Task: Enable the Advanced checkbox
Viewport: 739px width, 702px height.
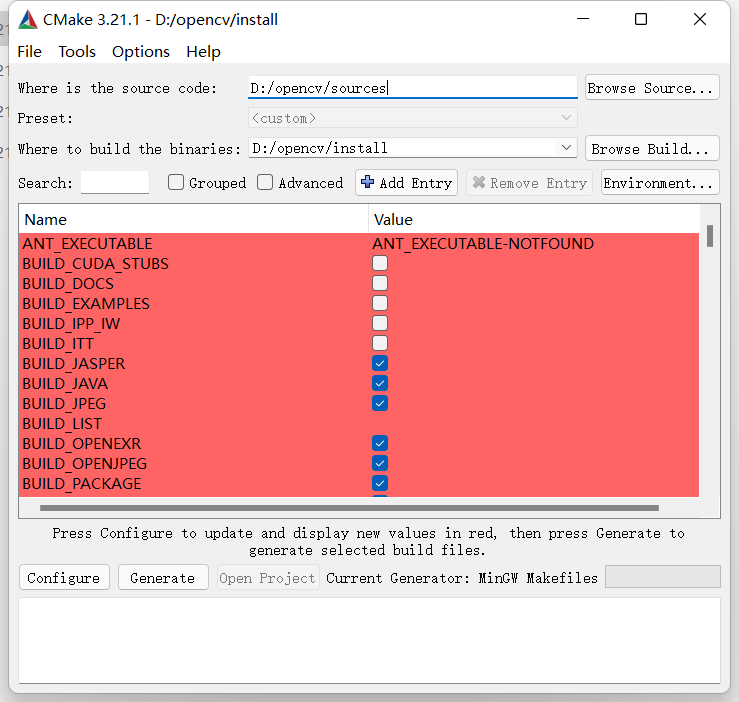Action: click(265, 182)
